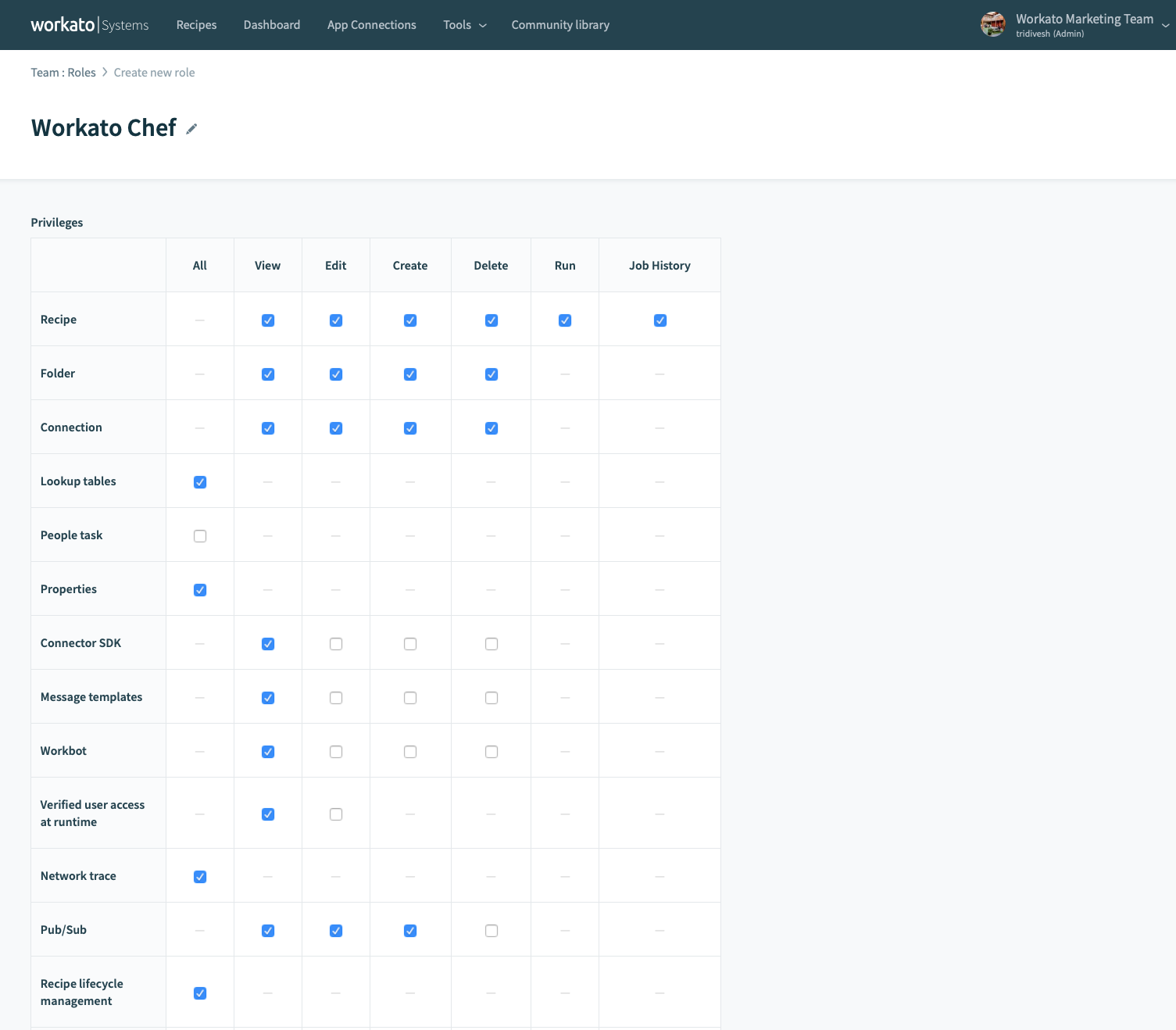Uncheck Recipe Job History privilege
This screenshot has height=1030, width=1176.
click(660, 320)
